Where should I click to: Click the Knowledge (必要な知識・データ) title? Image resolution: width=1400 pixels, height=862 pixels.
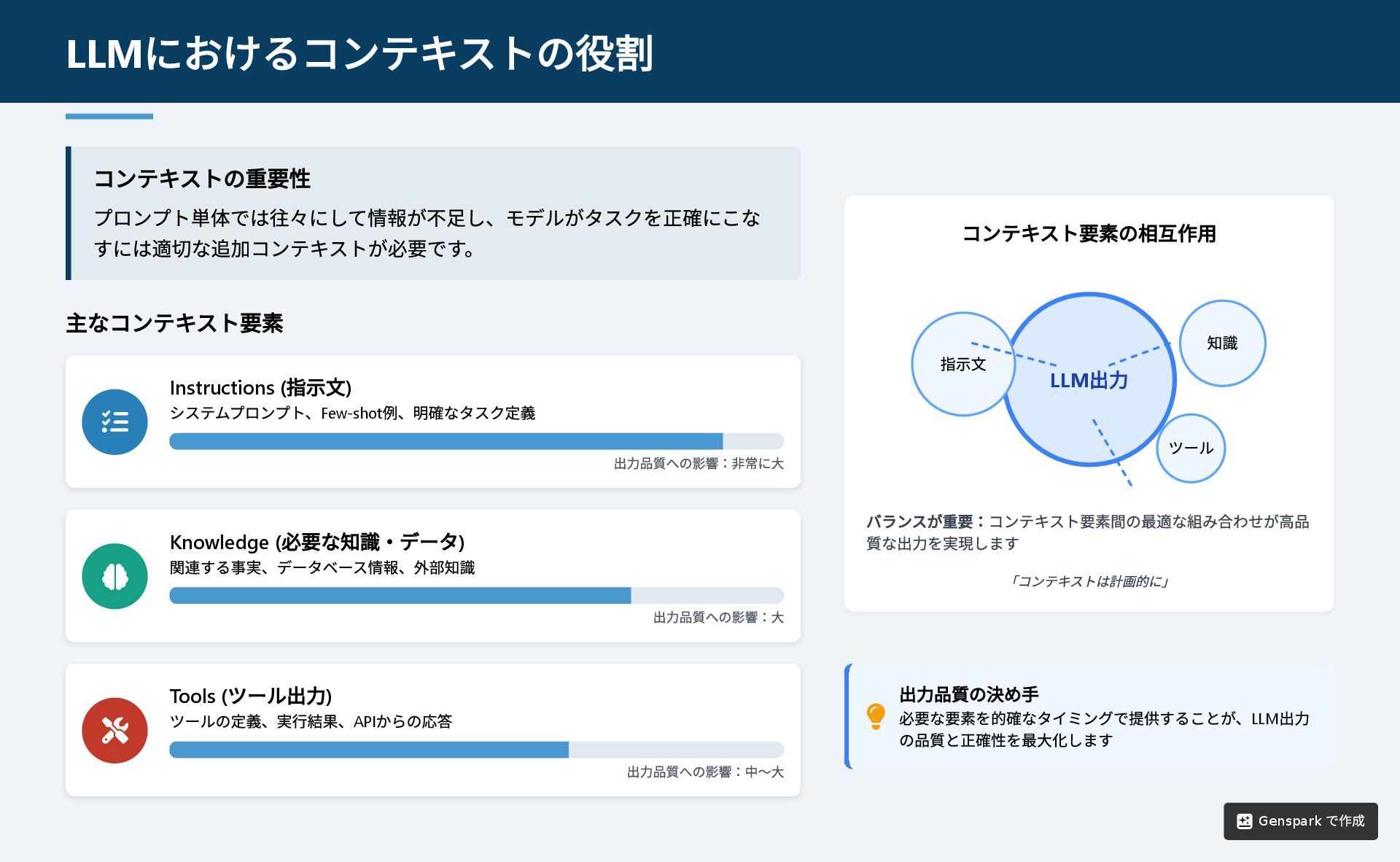pyautogui.click(x=317, y=542)
